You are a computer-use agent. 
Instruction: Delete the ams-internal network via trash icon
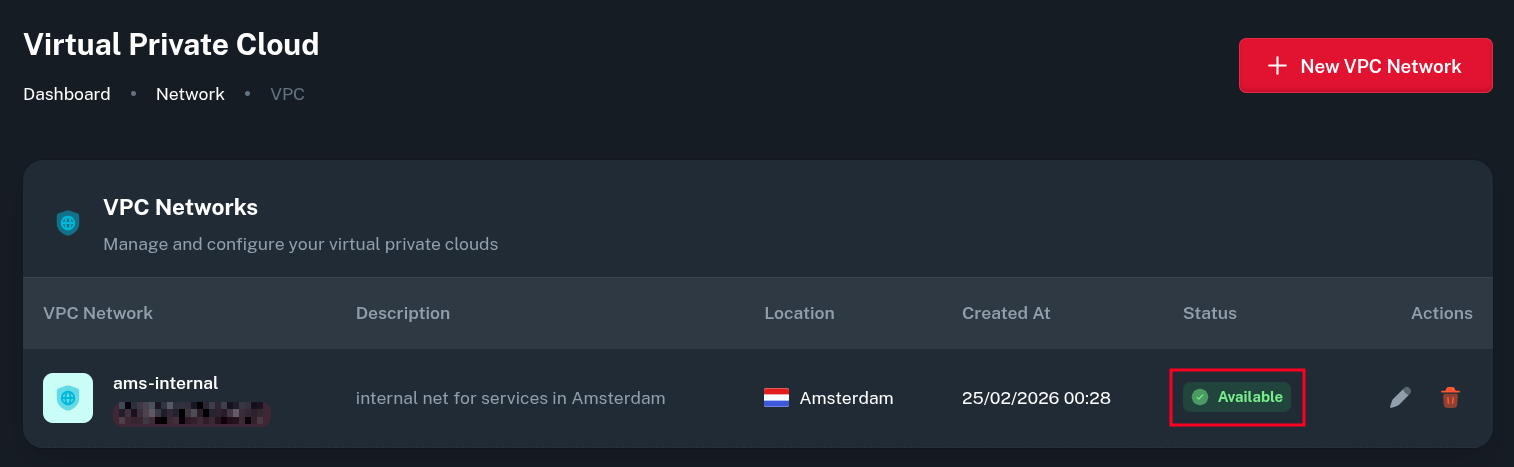1450,398
